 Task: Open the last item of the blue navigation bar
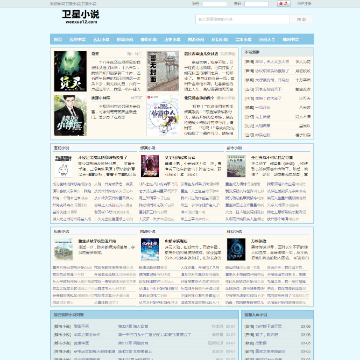point(291,39)
